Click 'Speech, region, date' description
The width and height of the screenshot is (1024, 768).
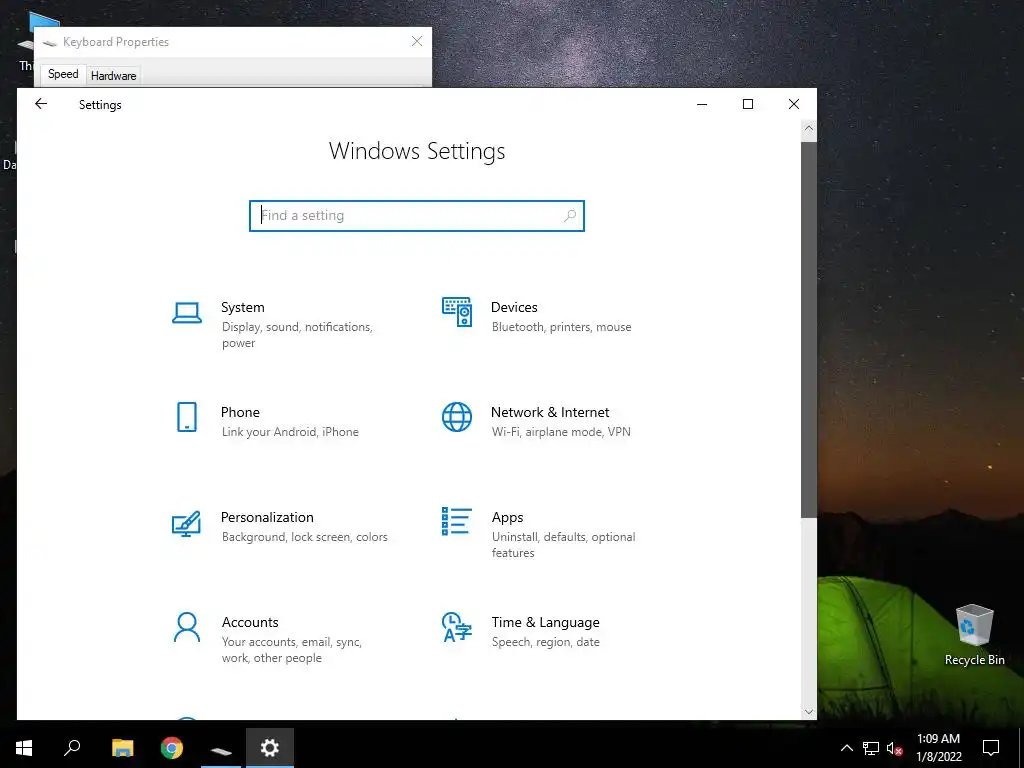pyautogui.click(x=545, y=642)
